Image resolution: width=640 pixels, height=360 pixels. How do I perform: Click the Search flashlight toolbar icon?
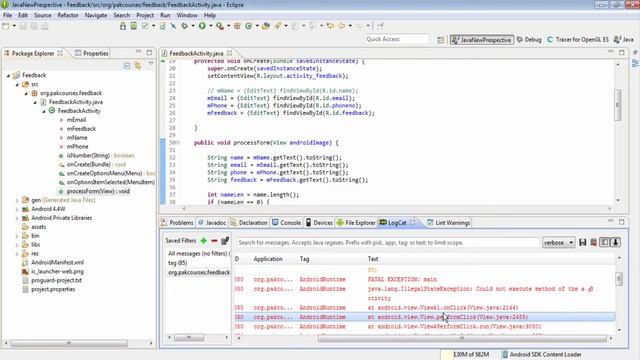278,26
